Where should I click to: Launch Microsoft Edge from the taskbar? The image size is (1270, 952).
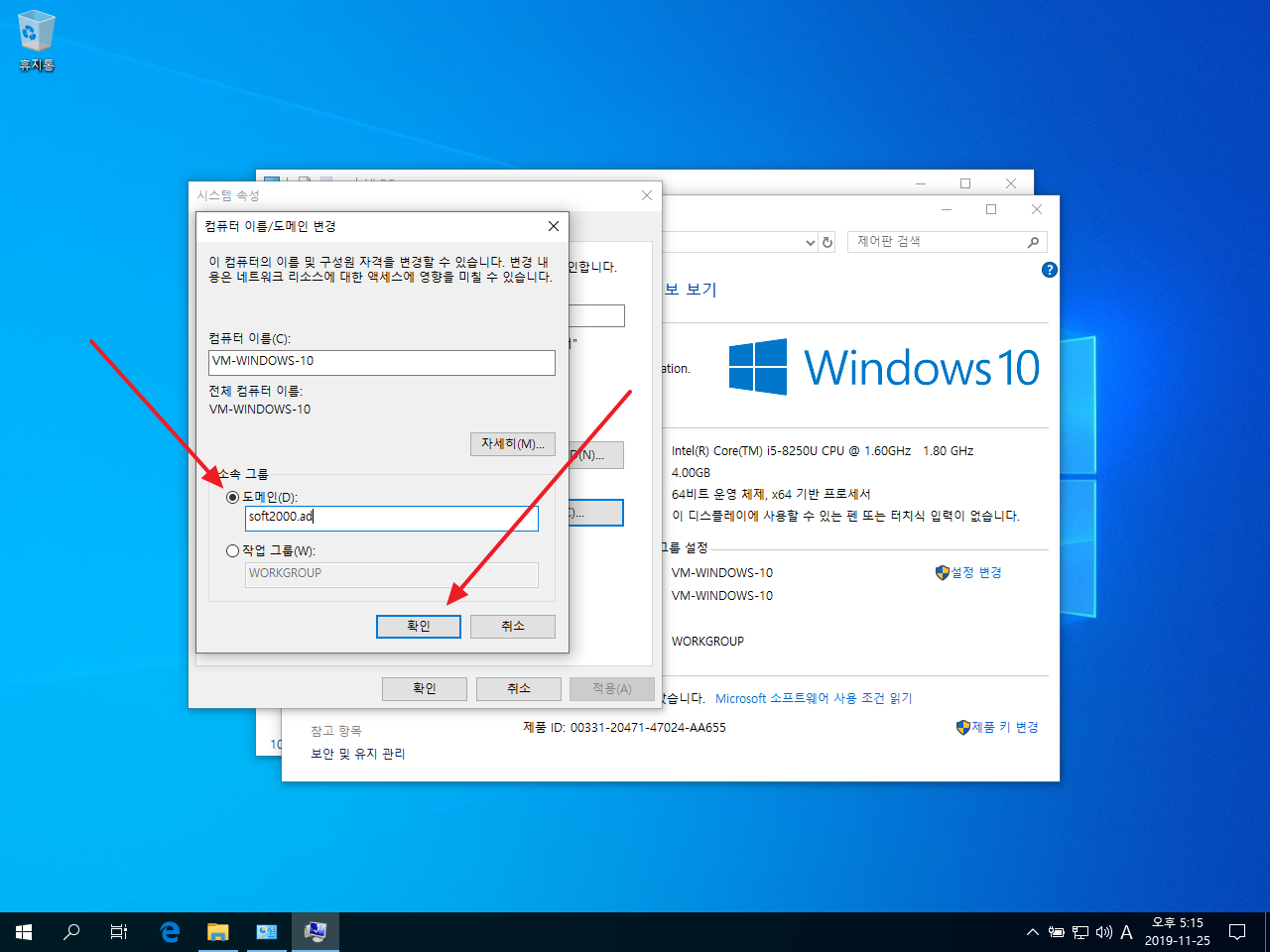coord(170,932)
